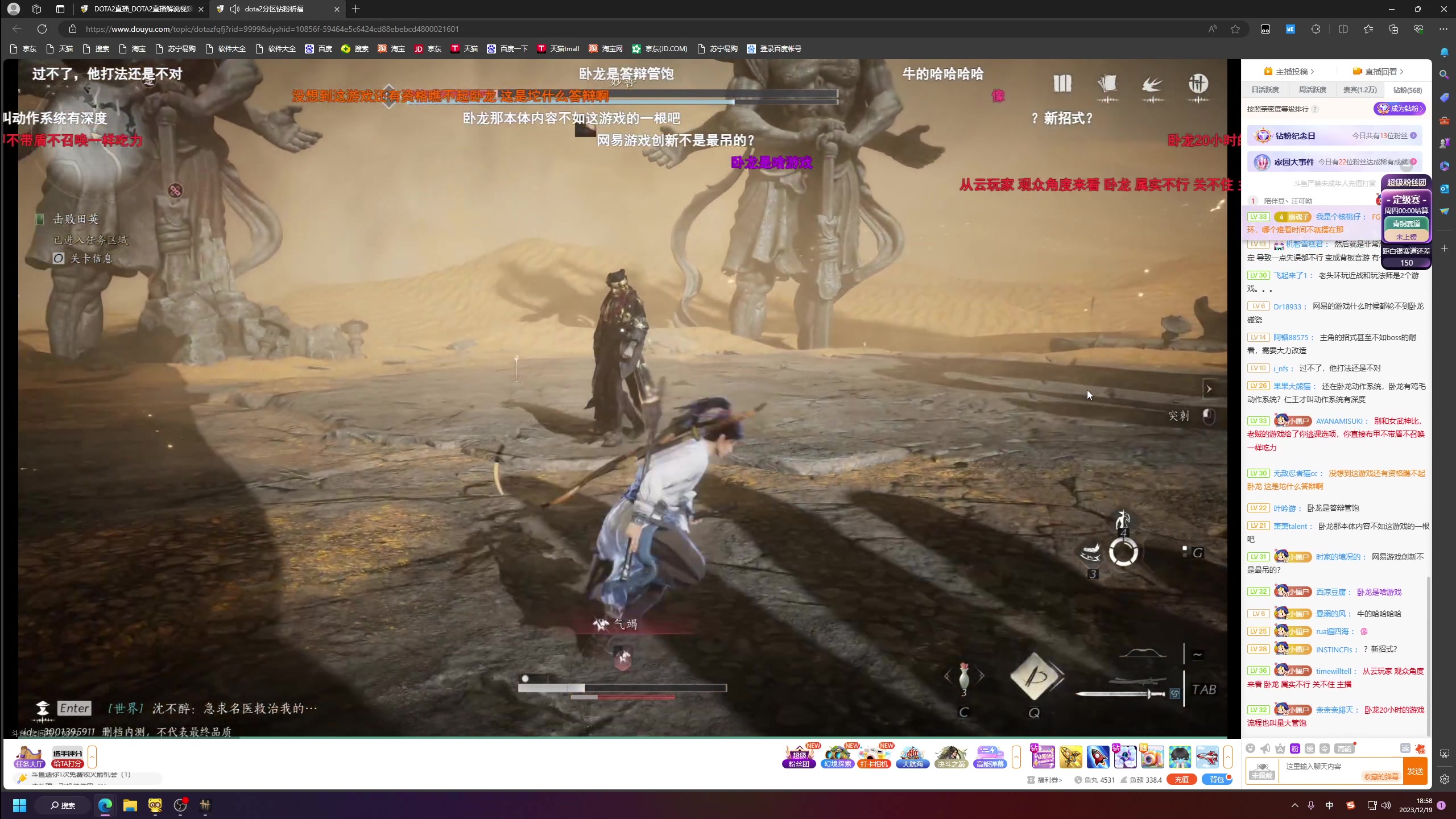Send the purple 钻粉 ticket gift
The image size is (1456, 819).
pos(1043,757)
